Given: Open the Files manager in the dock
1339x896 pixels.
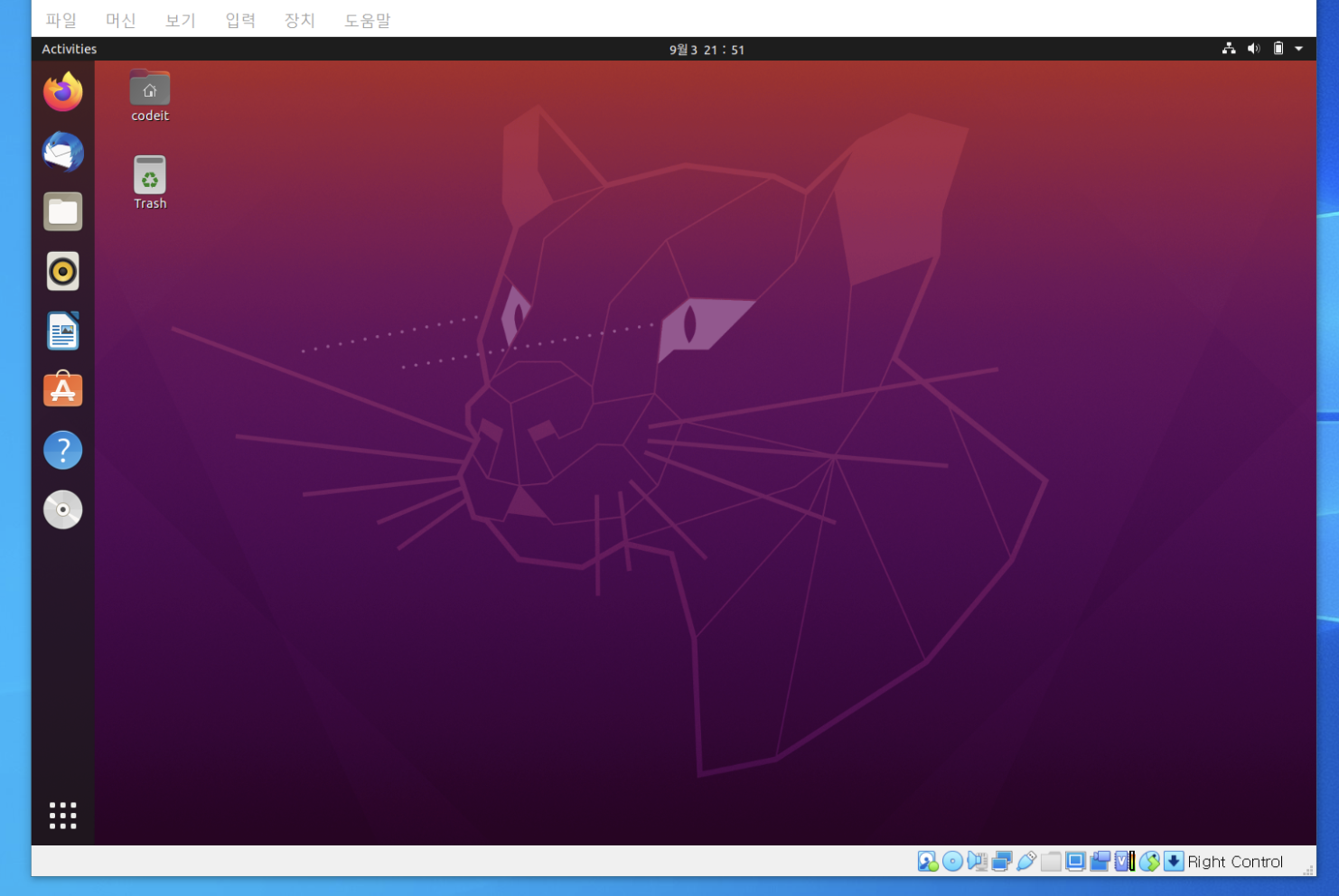Looking at the screenshot, I should tap(62, 211).
